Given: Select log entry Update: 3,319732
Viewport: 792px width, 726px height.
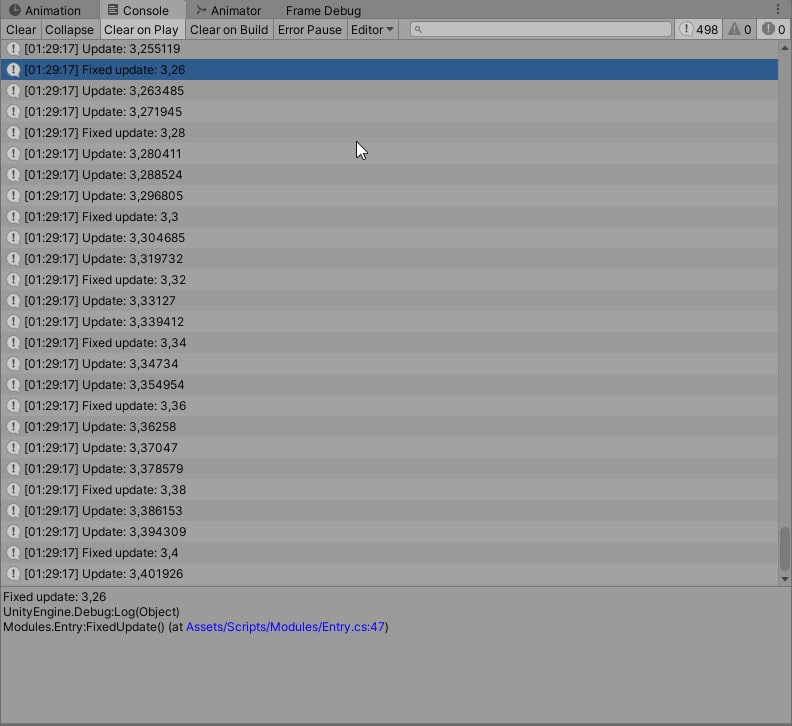Looking at the screenshot, I should click(389, 259).
